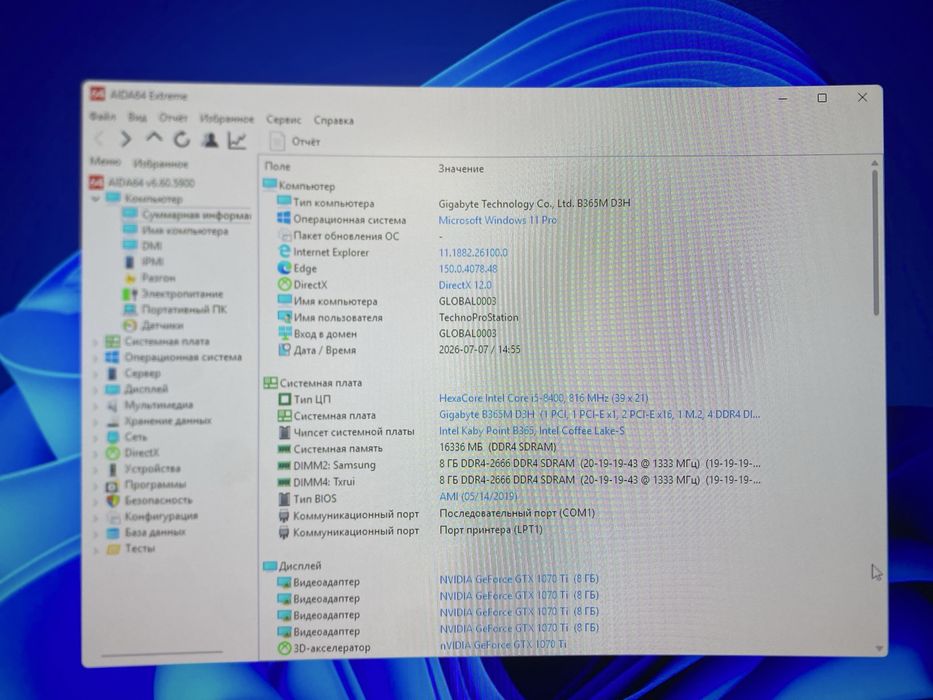The height and width of the screenshot is (700, 933).
Task: Click the Edge row icon
Action: point(284,268)
